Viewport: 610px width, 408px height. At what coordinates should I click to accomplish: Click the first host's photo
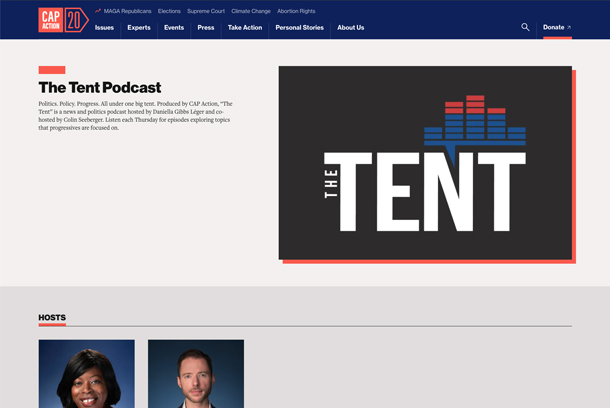pos(87,374)
